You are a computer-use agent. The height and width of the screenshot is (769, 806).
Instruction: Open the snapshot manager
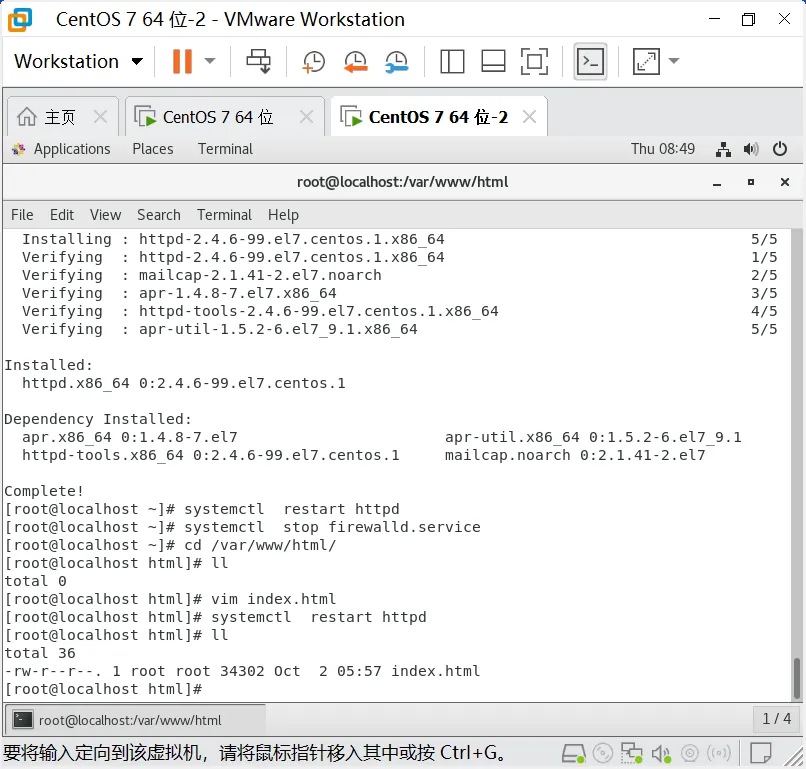point(396,62)
